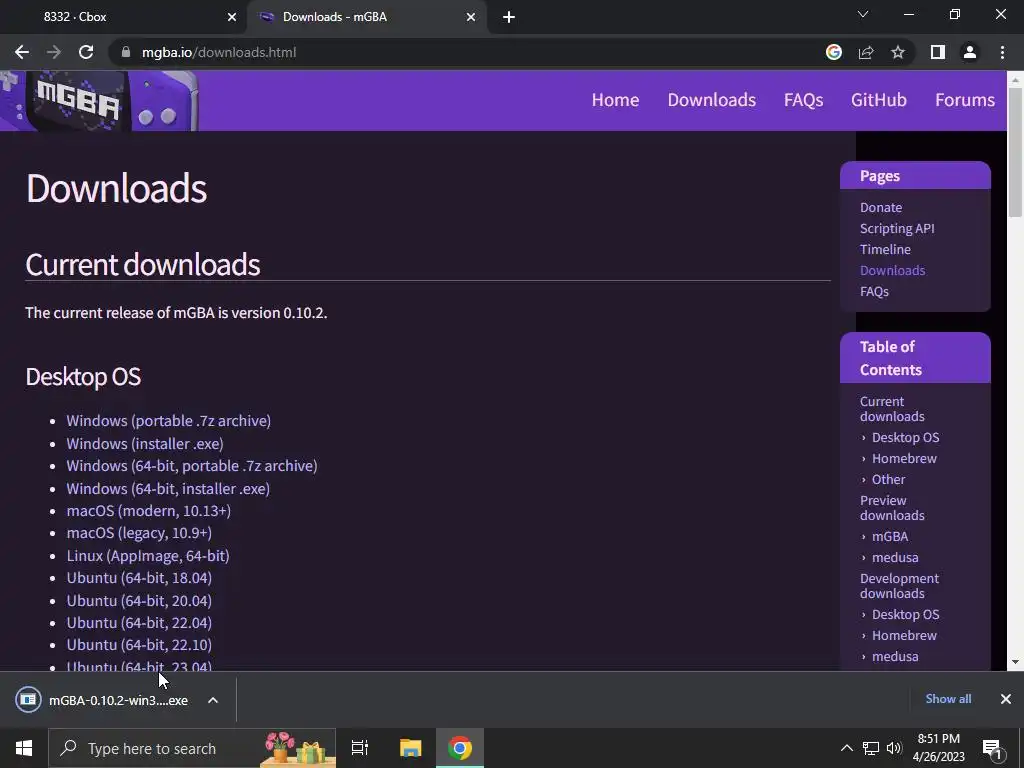Open the notification center icon
This screenshot has height=768, width=1024.
pyautogui.click(x=992, y=749)
